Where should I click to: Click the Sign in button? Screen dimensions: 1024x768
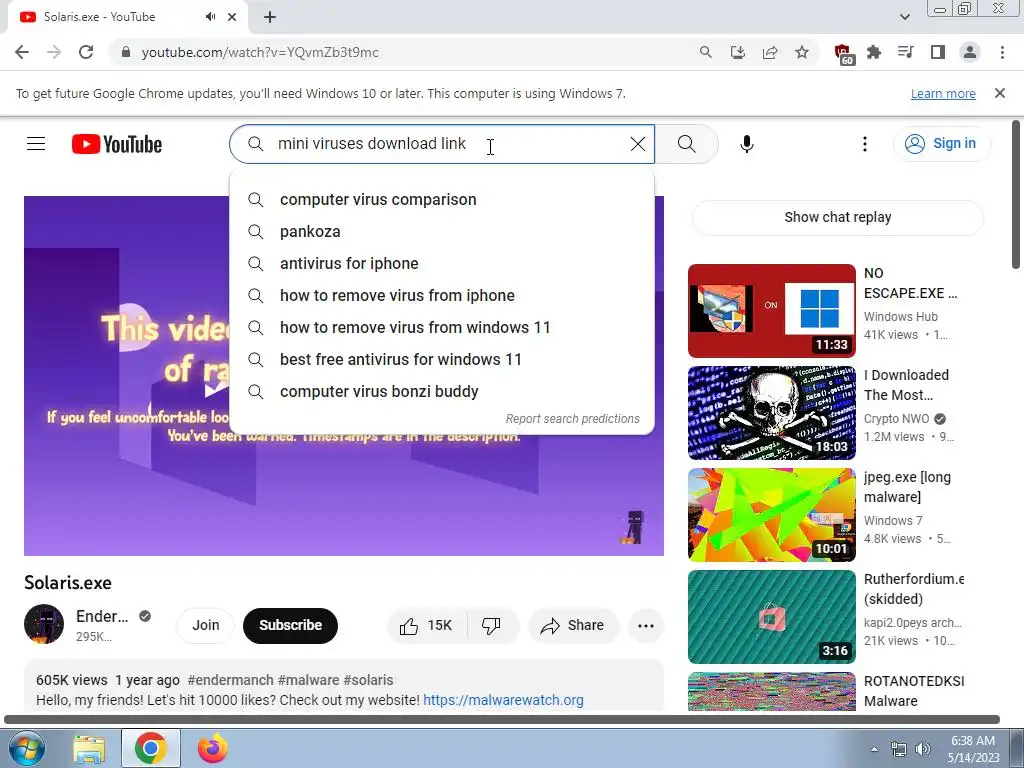pos(941,144)
